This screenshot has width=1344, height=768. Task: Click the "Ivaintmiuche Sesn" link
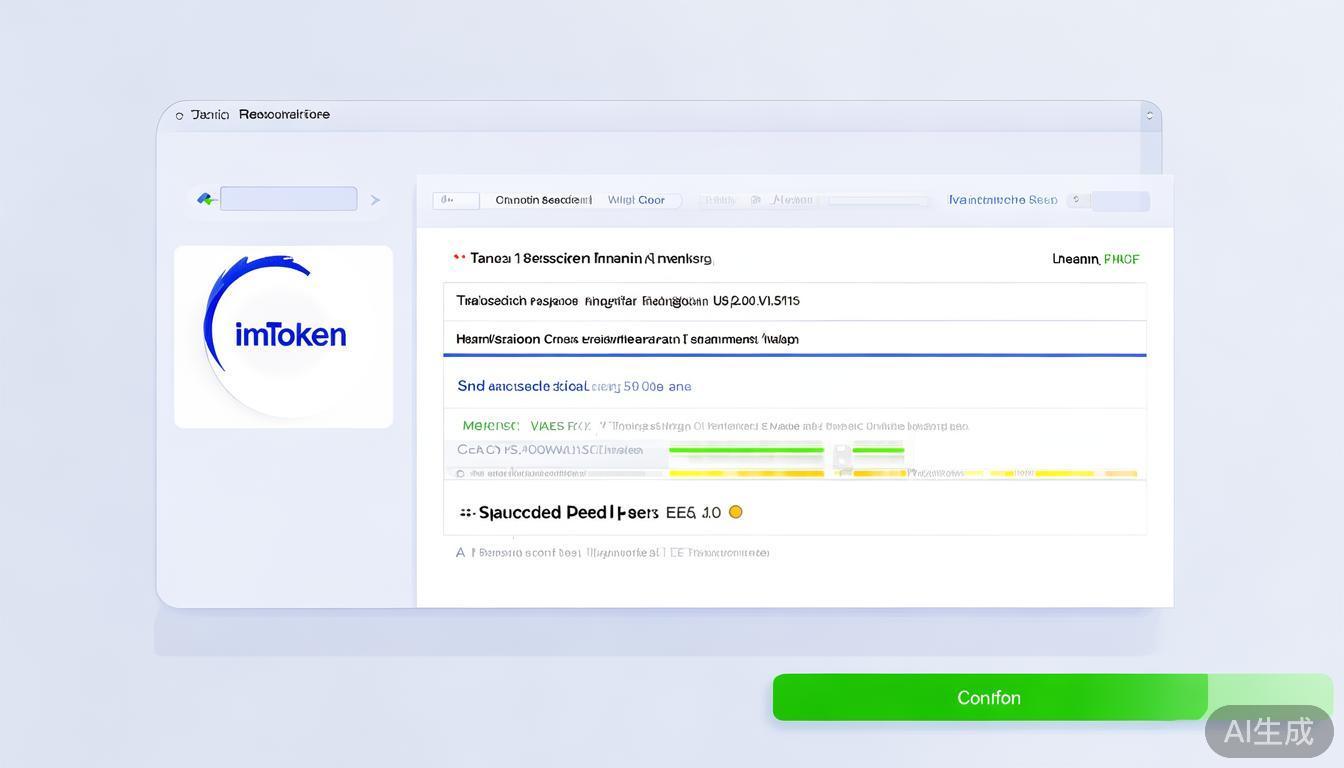1002,200
